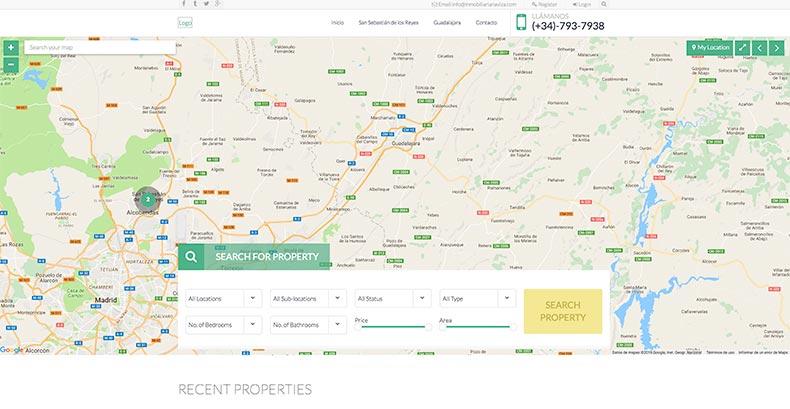The image size is (790, 409).
Task: Open the Tumblr social link
Action: click(x=195, y=4)
